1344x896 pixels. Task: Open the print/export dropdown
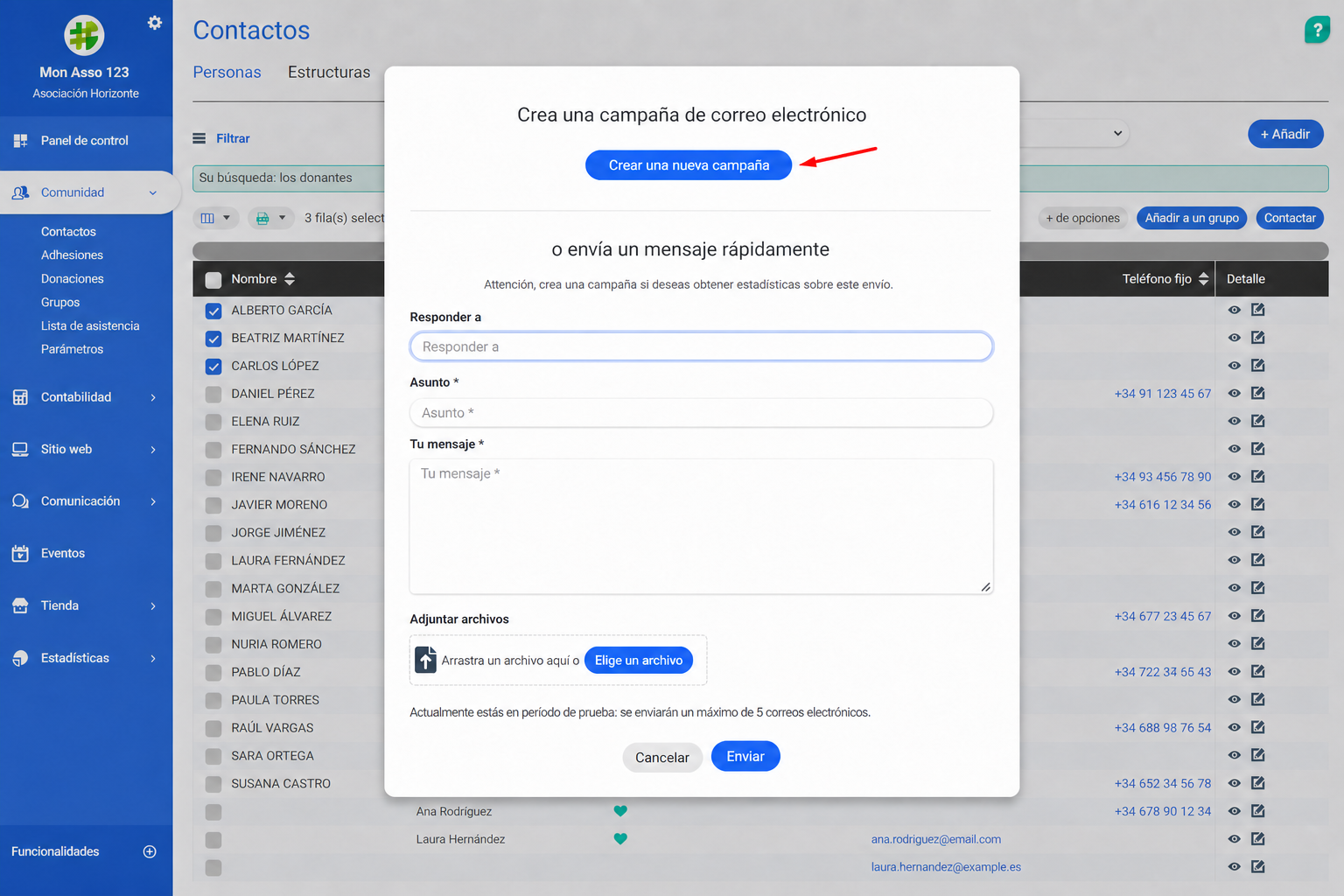(x=270, y=218)
